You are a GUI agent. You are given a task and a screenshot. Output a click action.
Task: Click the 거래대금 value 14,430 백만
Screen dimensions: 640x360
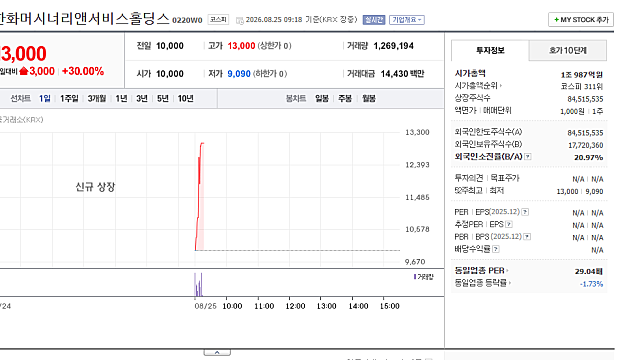coord(402,74)
